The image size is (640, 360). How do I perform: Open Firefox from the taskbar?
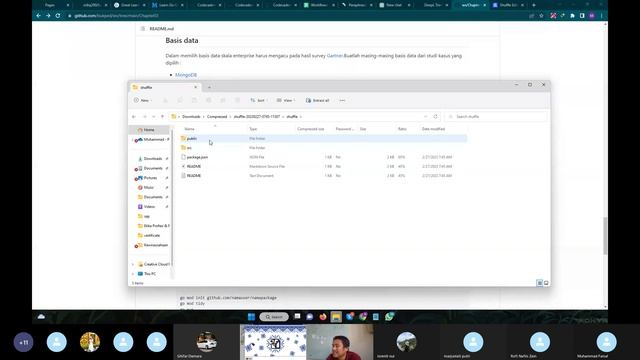323,317
